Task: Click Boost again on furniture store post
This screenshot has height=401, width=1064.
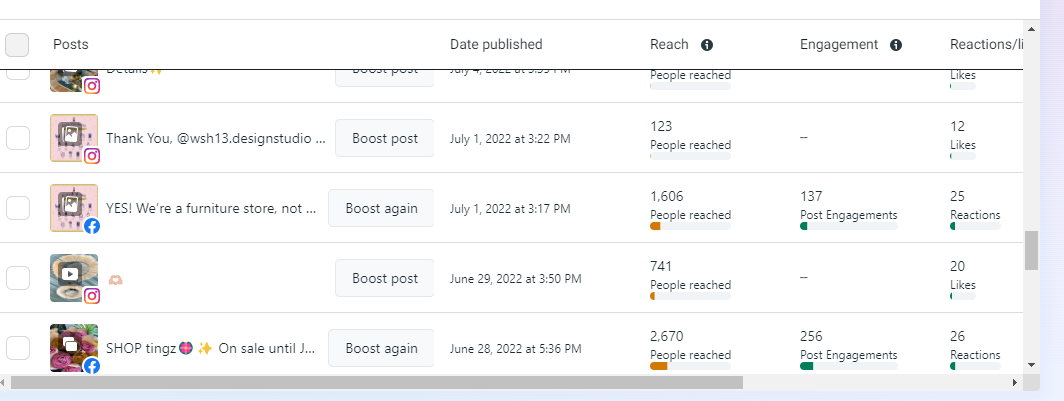Action: point(381,208)
